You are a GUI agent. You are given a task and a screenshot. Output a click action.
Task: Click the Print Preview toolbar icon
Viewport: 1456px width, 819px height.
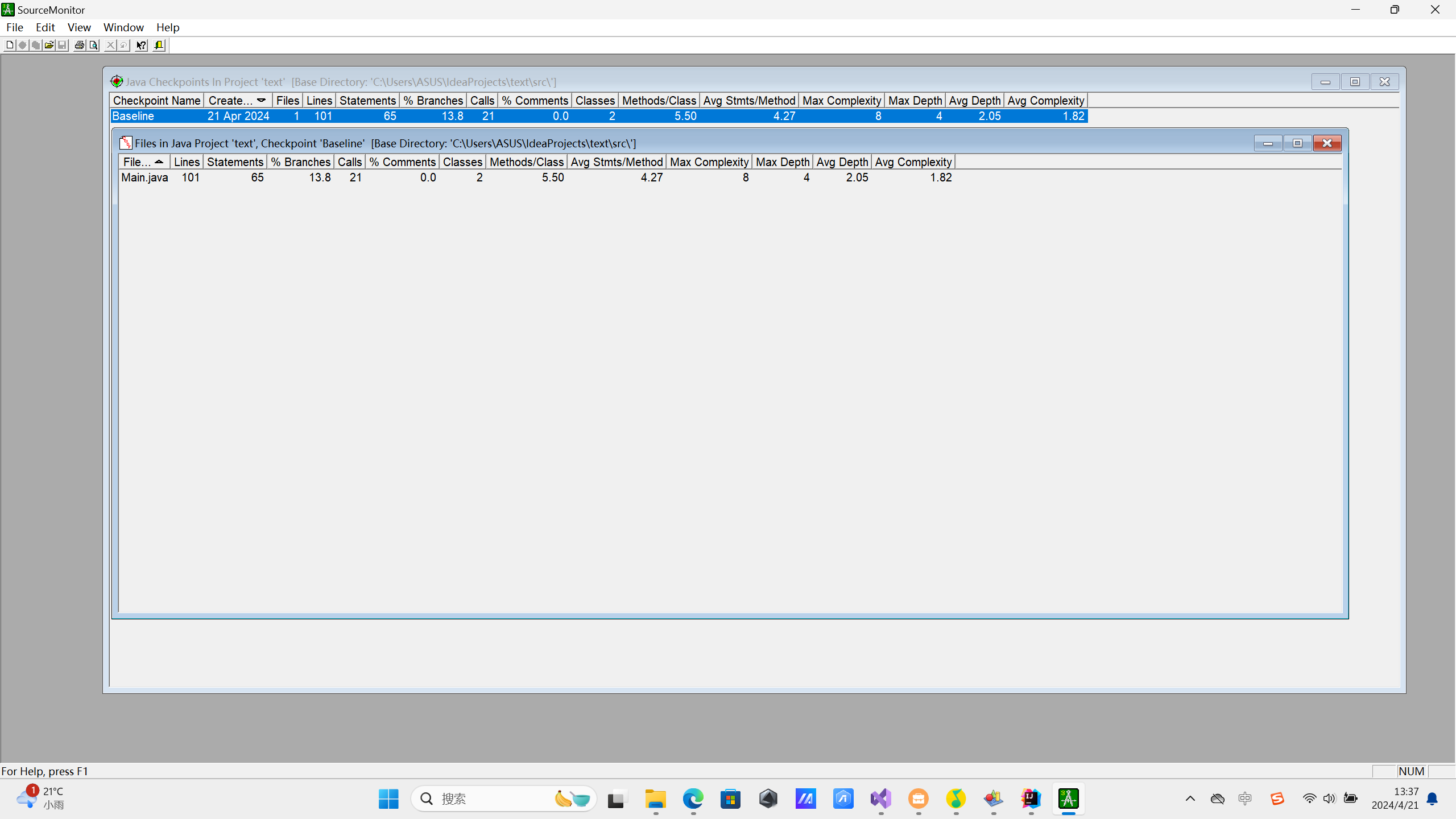(93, 45)
